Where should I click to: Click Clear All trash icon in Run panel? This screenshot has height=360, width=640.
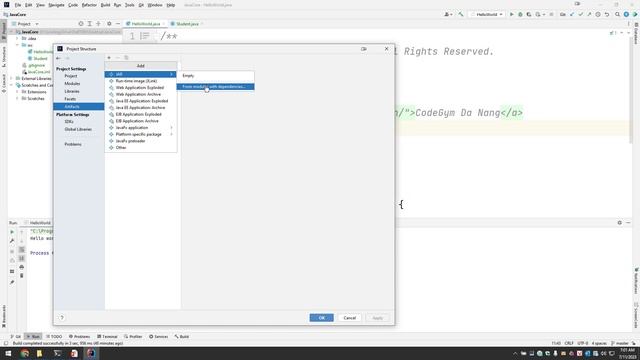[x=22, y=276]
